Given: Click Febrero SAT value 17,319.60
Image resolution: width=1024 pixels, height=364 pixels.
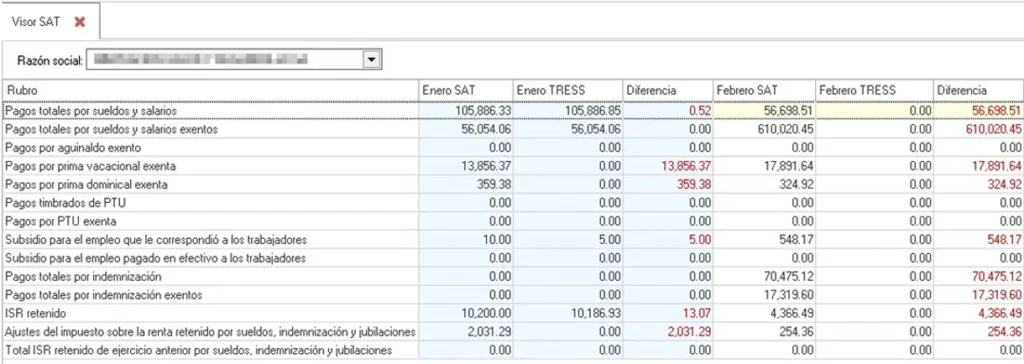Looking at the screenshot, I should point(788,295).
